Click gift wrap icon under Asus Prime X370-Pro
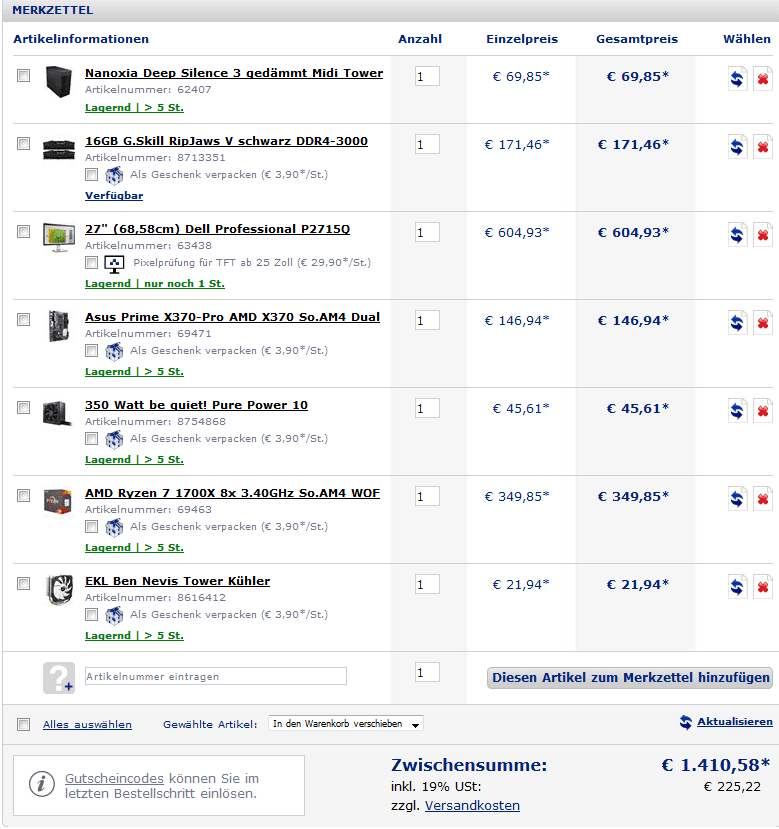This screenshot has width=779, height=829. [x=114, y=351]
